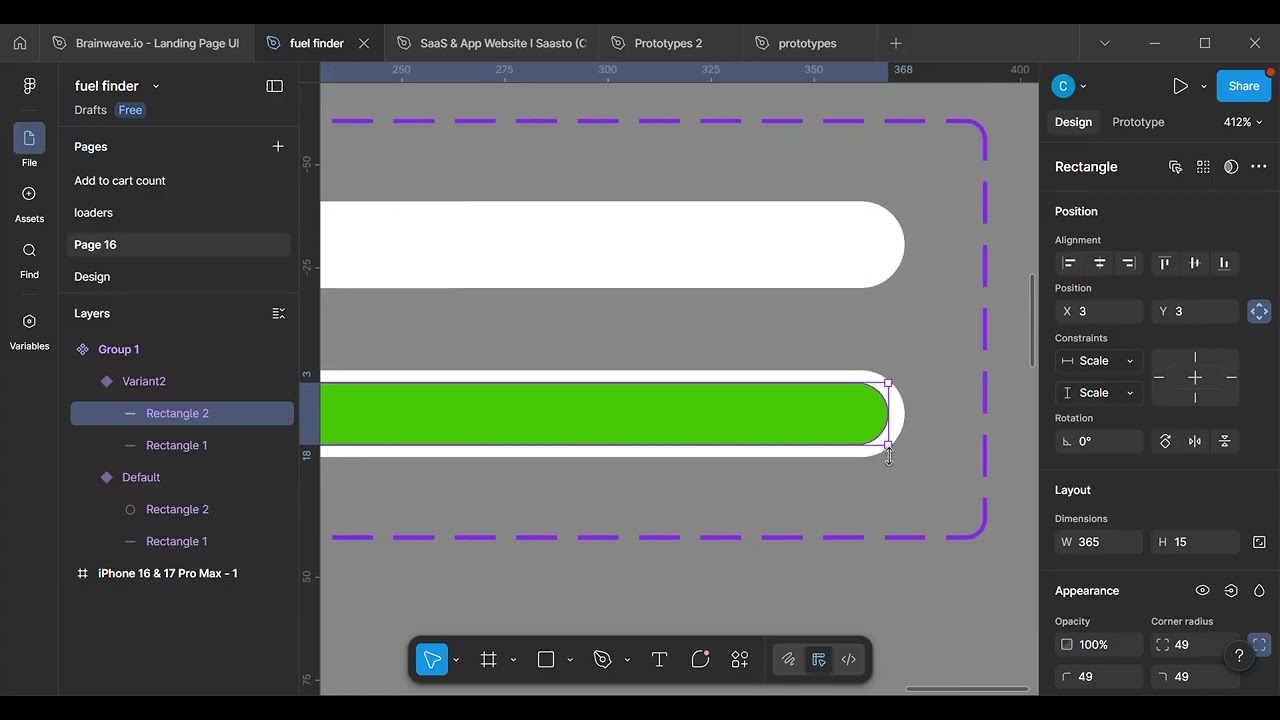Open the Figma main menu logo

tap(29, 86)
